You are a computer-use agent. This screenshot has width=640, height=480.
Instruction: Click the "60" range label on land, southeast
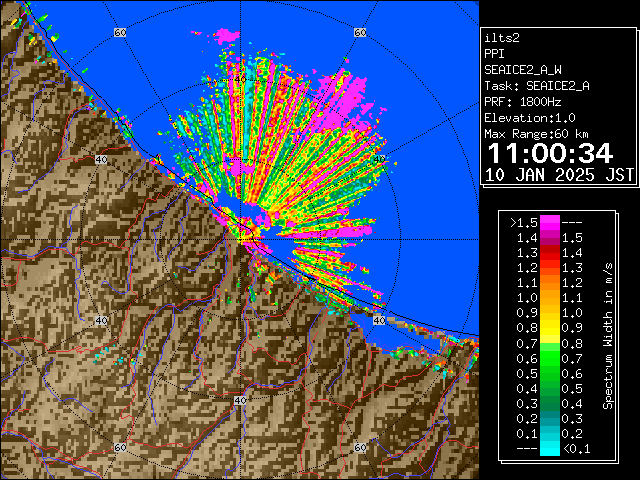pos(360,447)
